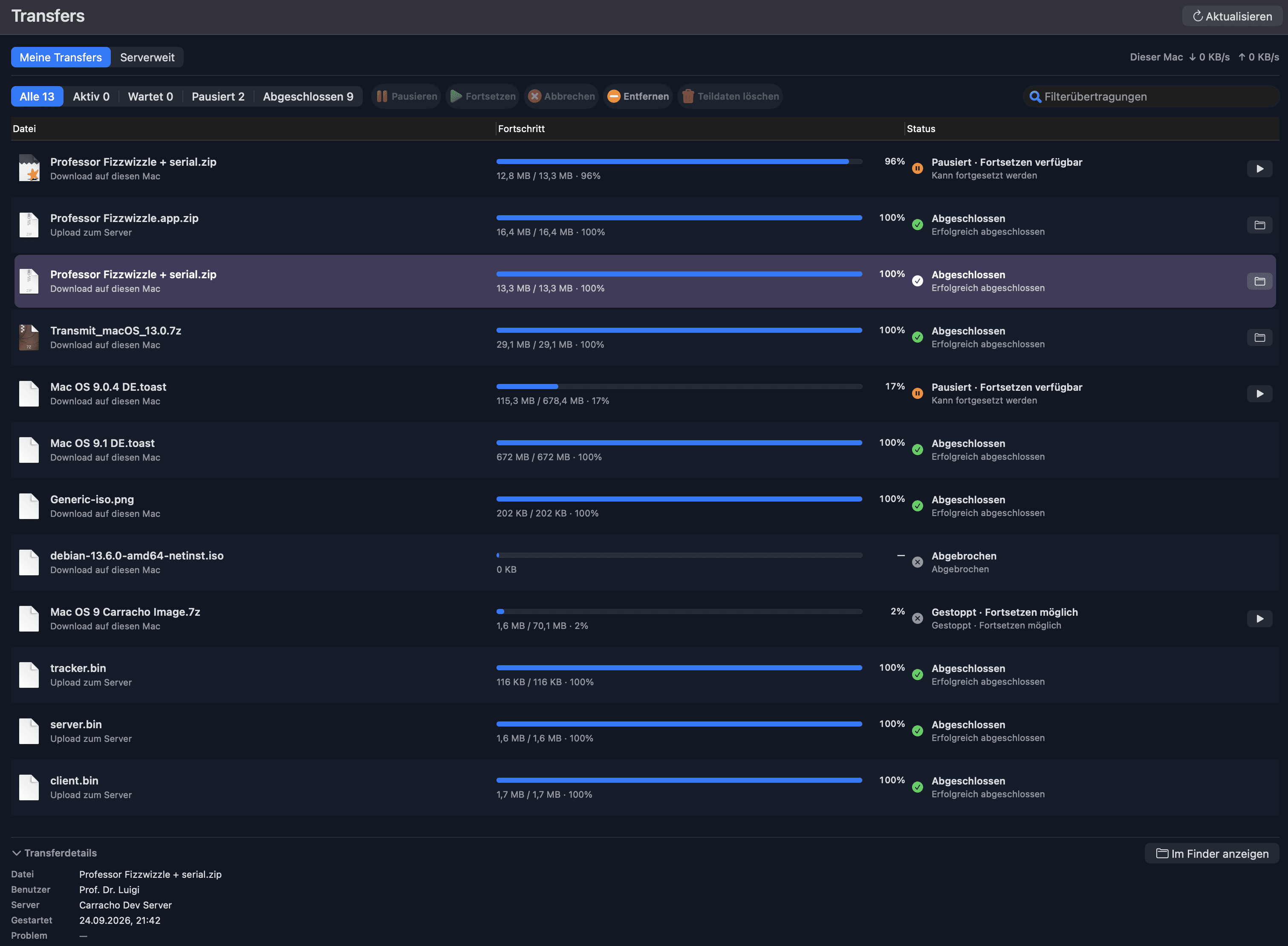This screenshot has width=1288, height=946.
Task: Filter by Abgeschlossen 9
Action: 308,96
